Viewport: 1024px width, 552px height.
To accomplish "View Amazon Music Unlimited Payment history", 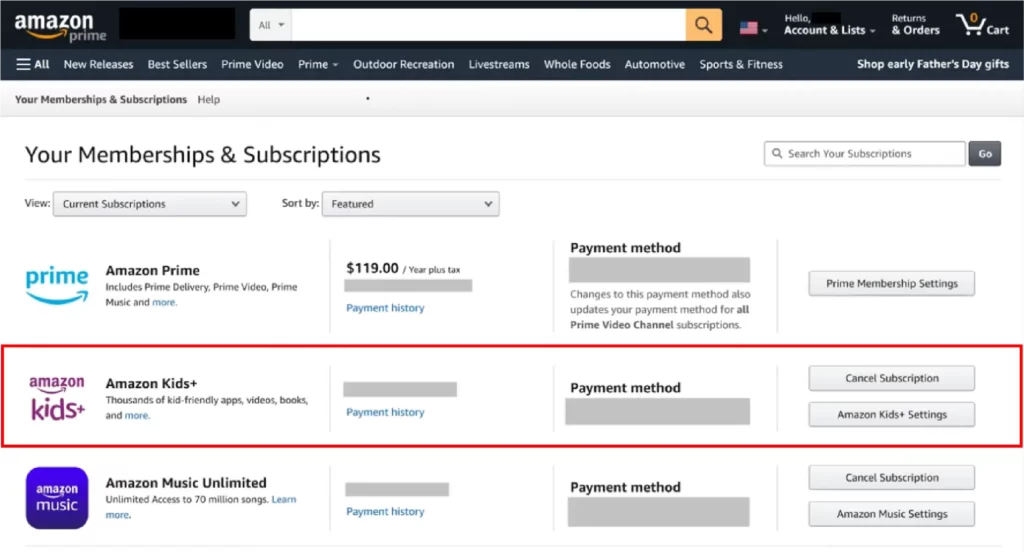I will pyautogui.click(x=385, y=511).
